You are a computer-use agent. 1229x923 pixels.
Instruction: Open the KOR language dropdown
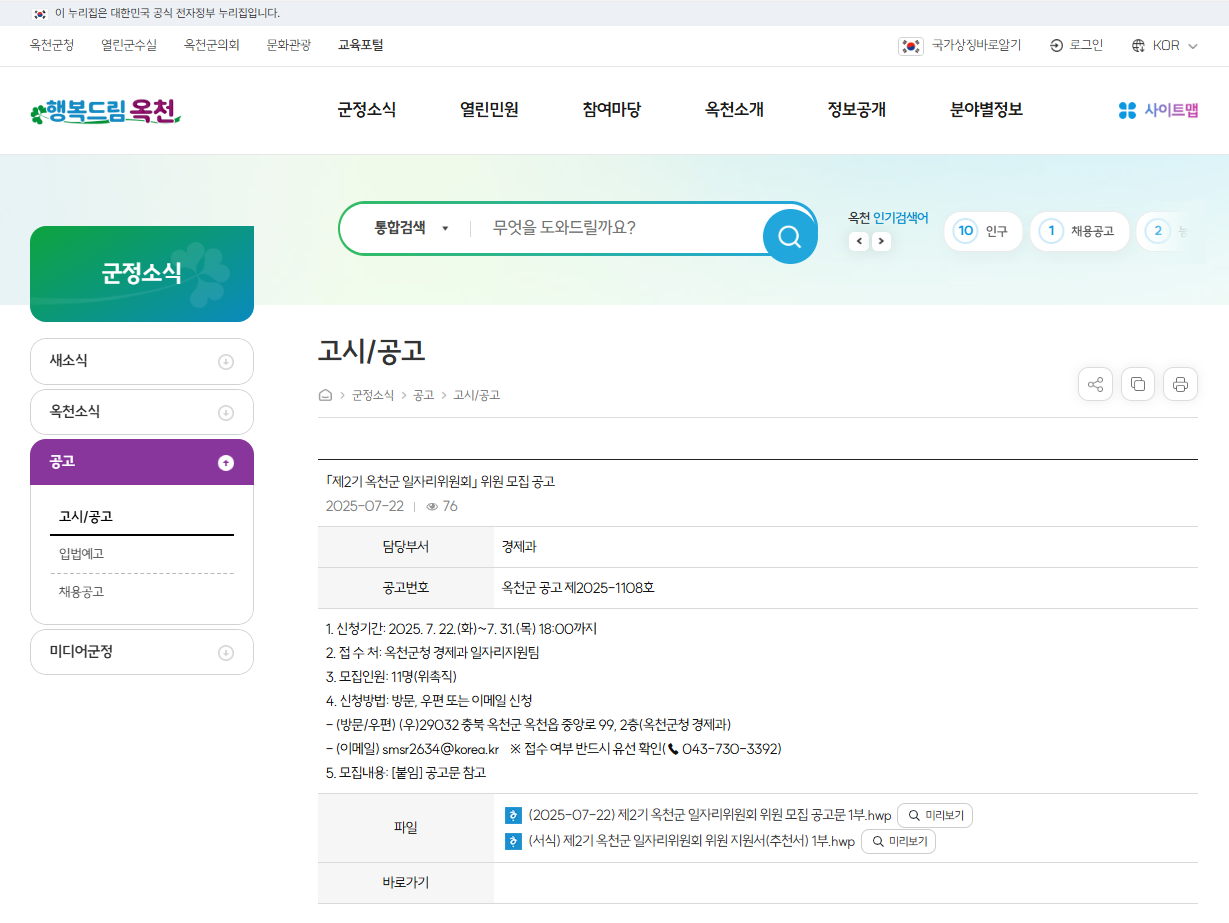(1165, 45)
